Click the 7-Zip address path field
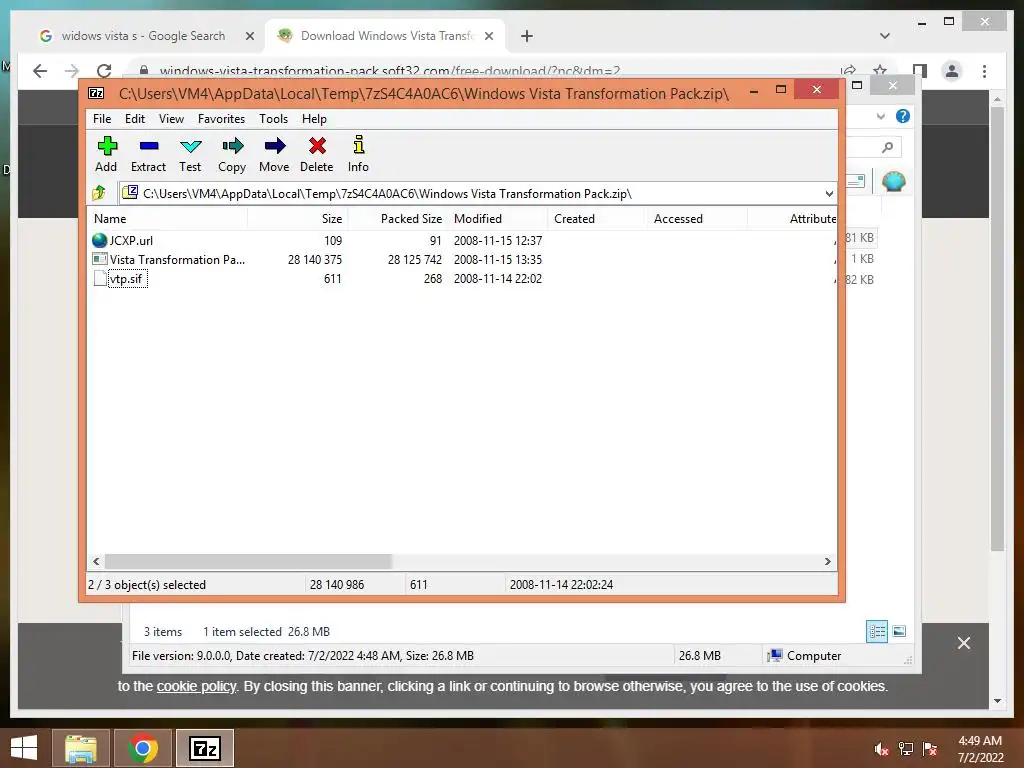The width and height of the screenshot is (1024, 768). coord(479,193)
